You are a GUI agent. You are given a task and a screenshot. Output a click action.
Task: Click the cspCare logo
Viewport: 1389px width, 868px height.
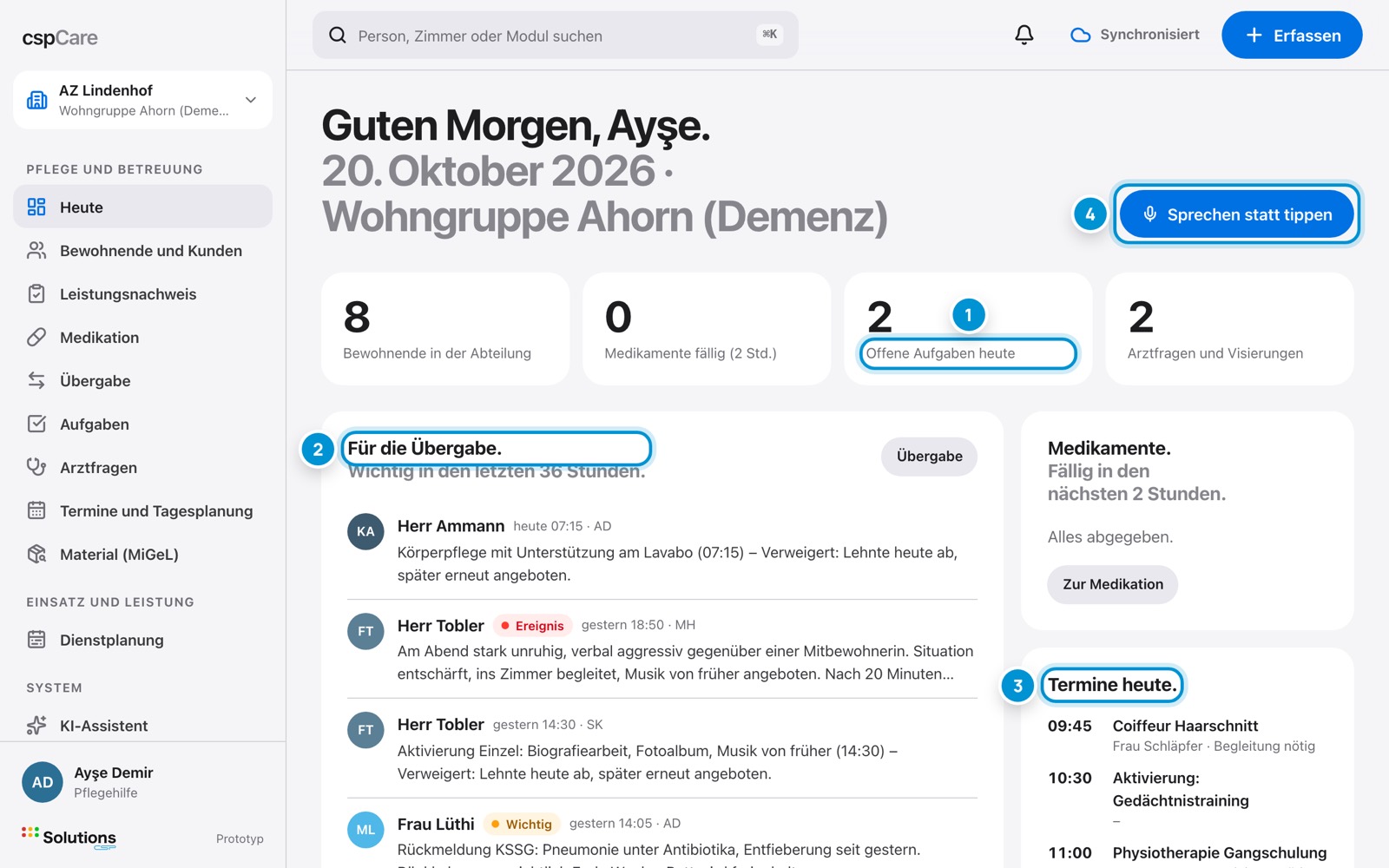(x=60, y=37)
